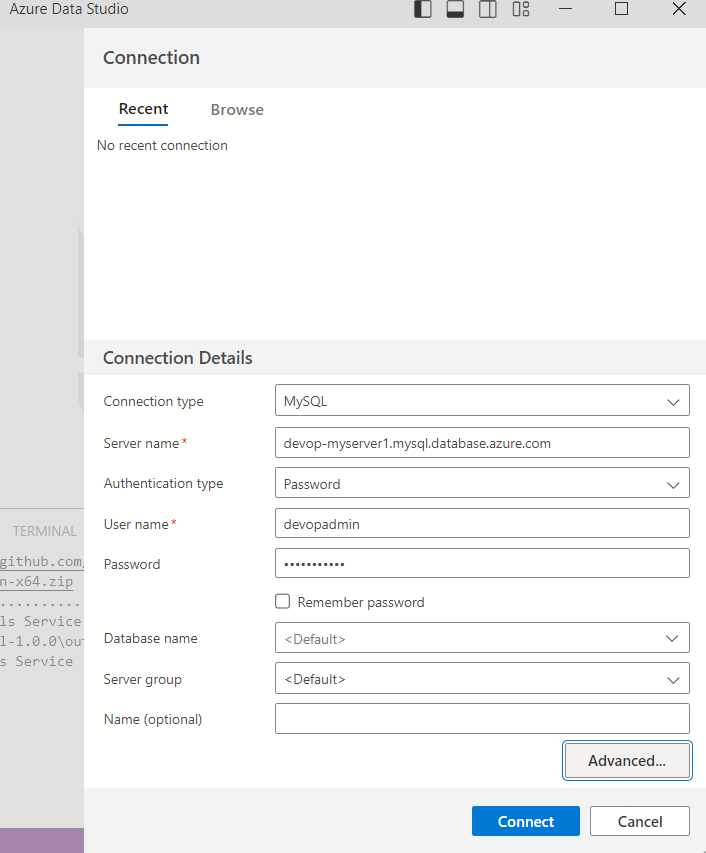The image size is (706, 853).
Task: Close the Azure Data Studio window
Action: click(x=679, y=9)
